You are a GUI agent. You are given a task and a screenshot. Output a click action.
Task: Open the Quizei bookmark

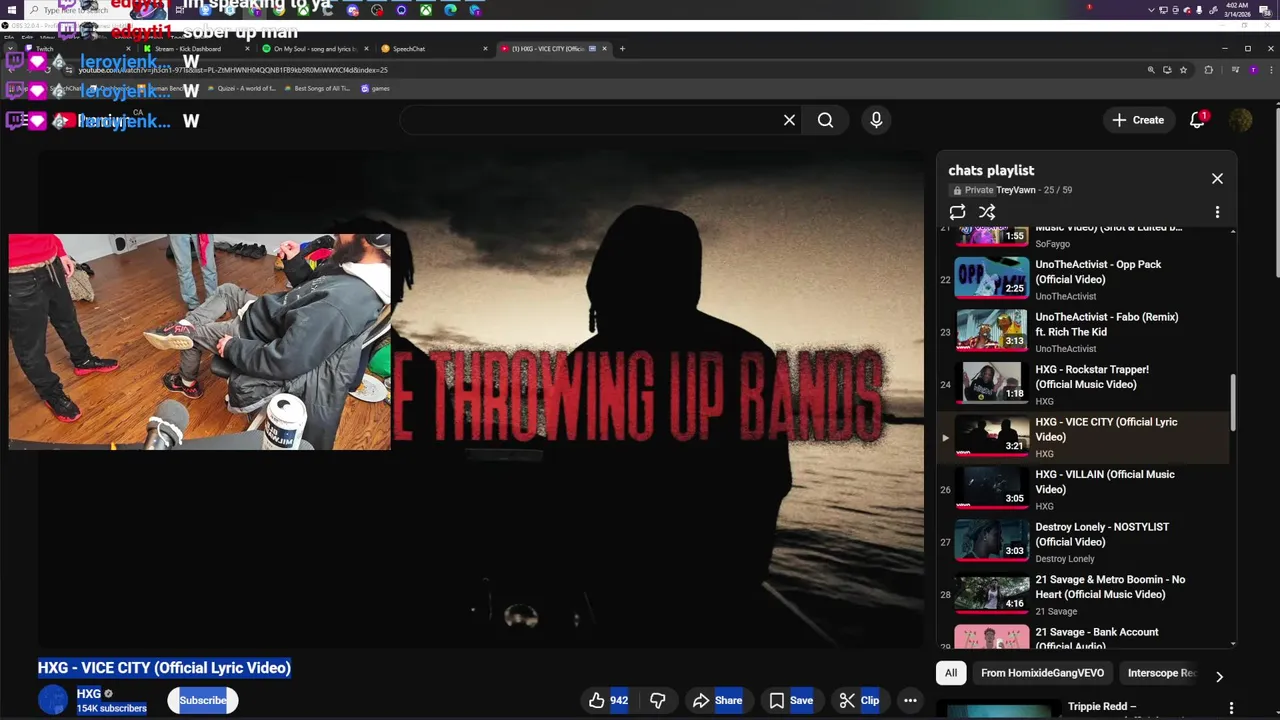coord(241,88)
